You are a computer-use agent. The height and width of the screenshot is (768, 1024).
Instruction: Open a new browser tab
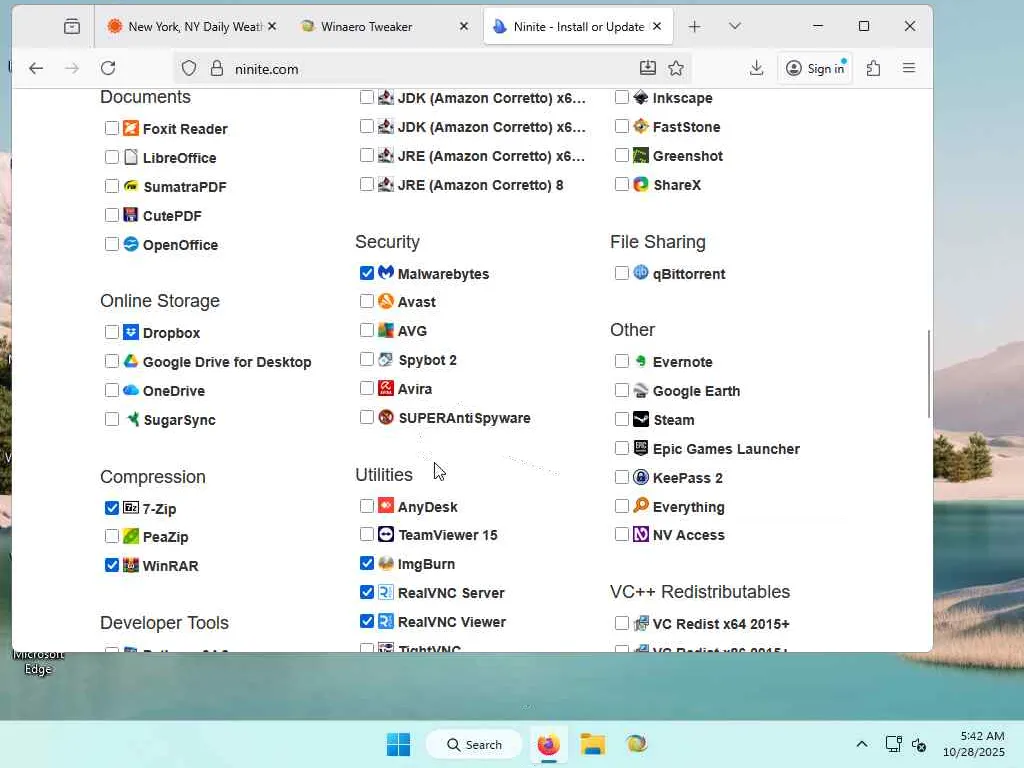(x=694, y=26)
